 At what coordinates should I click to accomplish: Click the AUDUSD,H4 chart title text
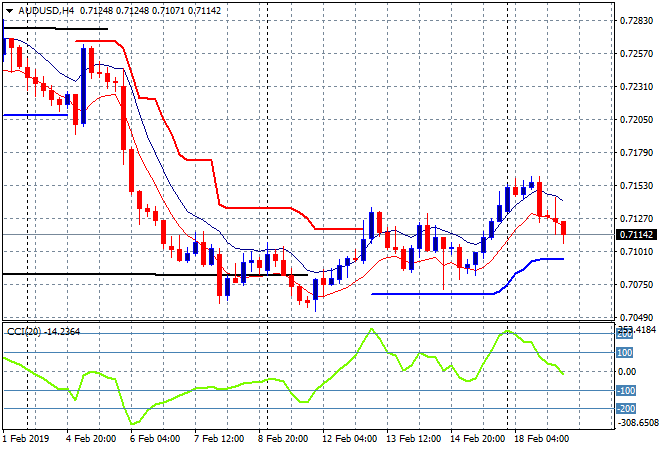coord(40,9)
